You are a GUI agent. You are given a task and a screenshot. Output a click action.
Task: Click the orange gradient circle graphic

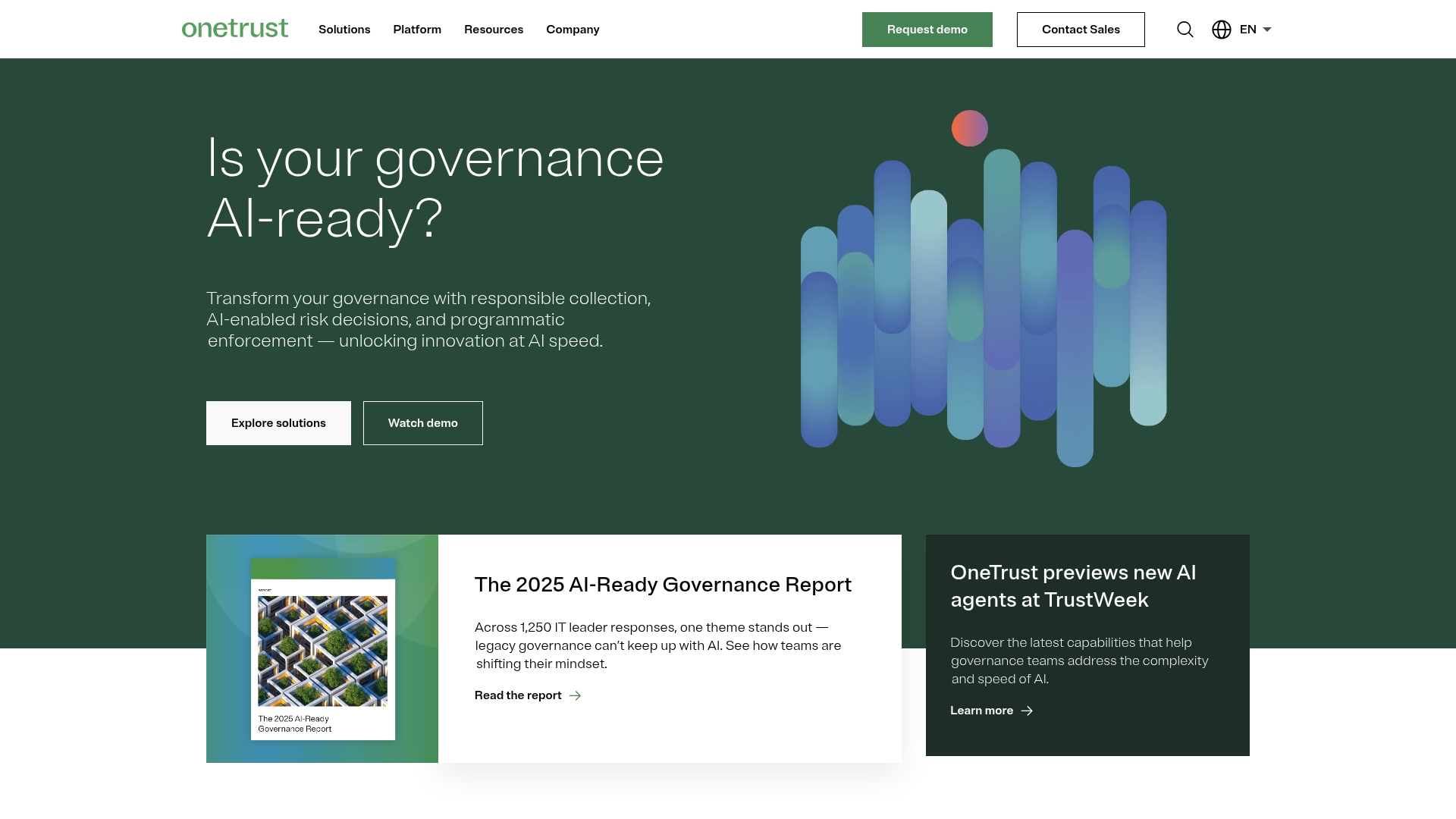969,128
